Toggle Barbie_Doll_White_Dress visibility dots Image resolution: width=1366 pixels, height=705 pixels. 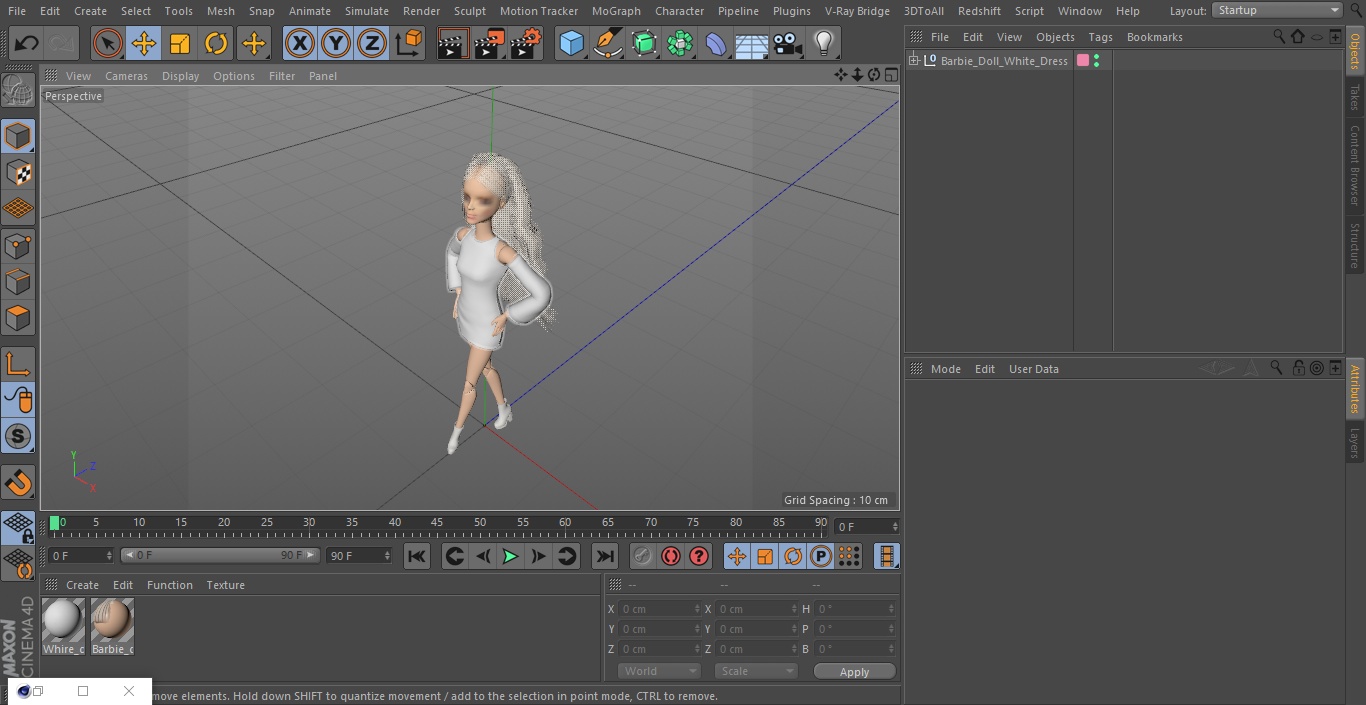tap(1097, 61)
